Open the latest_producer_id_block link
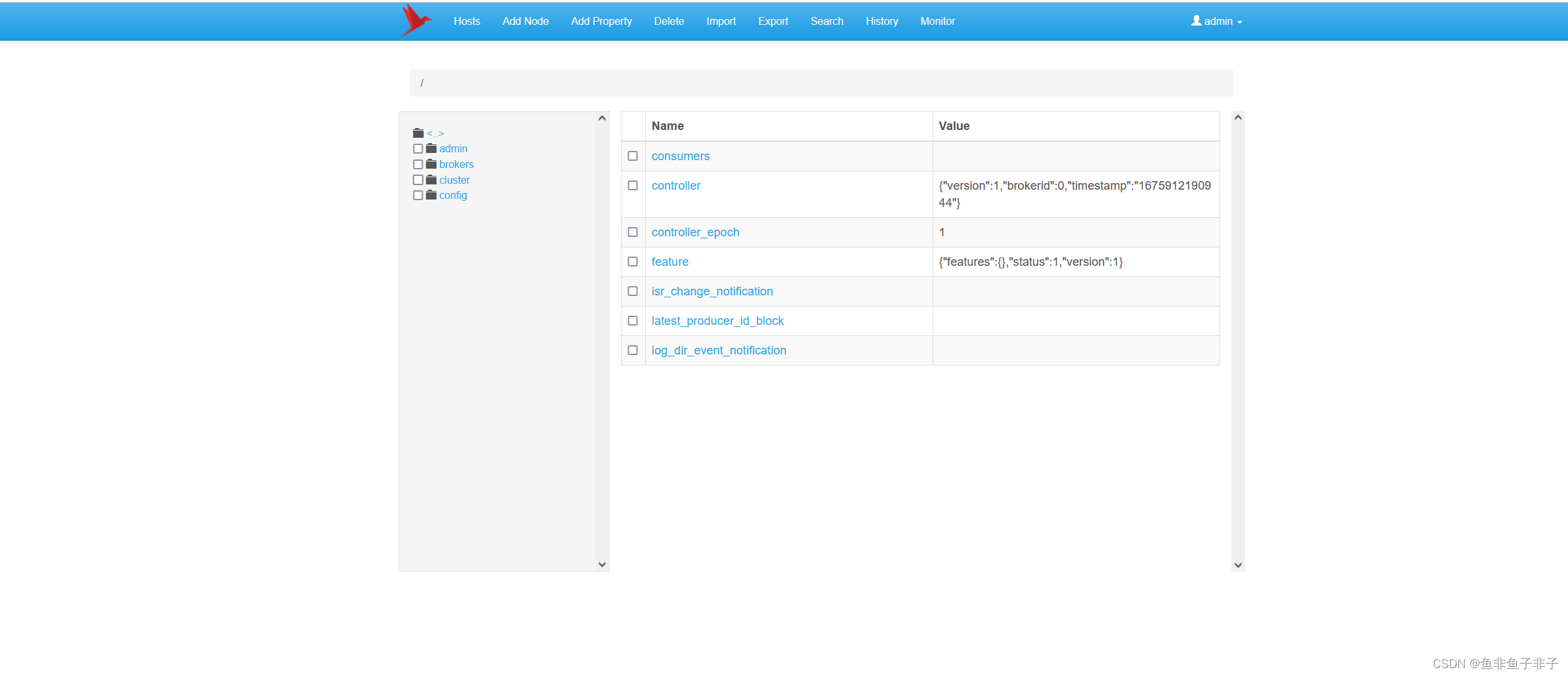 pos(717,321)
